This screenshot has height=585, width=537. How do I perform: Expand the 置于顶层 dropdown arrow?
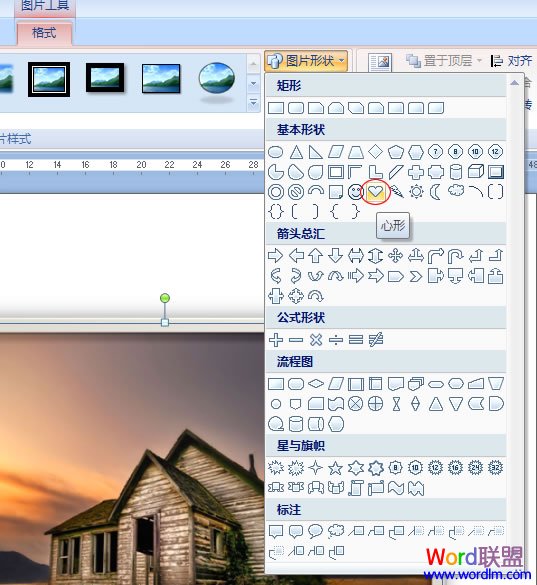[480, 60]
